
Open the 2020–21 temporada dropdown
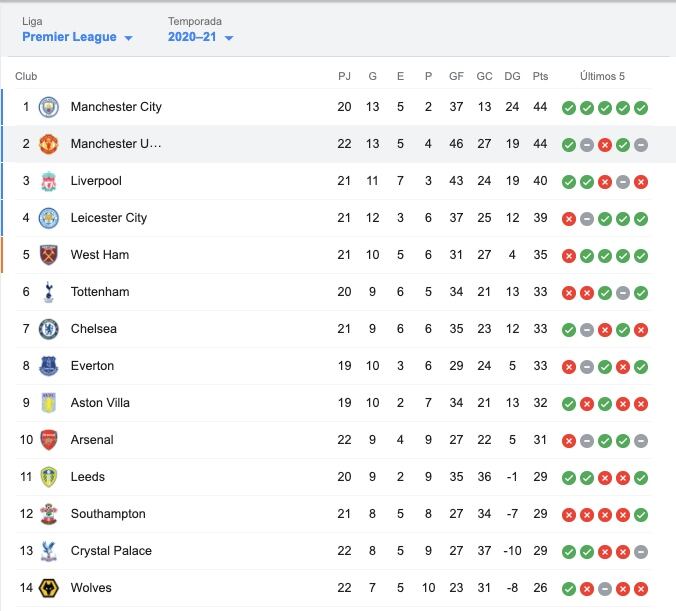click(x=201, y=38)
